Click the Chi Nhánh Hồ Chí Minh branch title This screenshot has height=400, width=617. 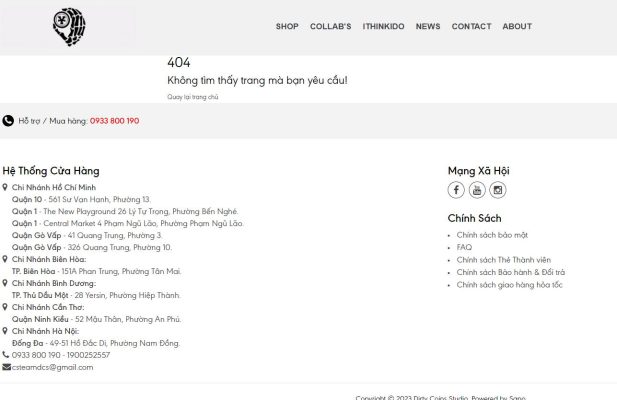54,188
